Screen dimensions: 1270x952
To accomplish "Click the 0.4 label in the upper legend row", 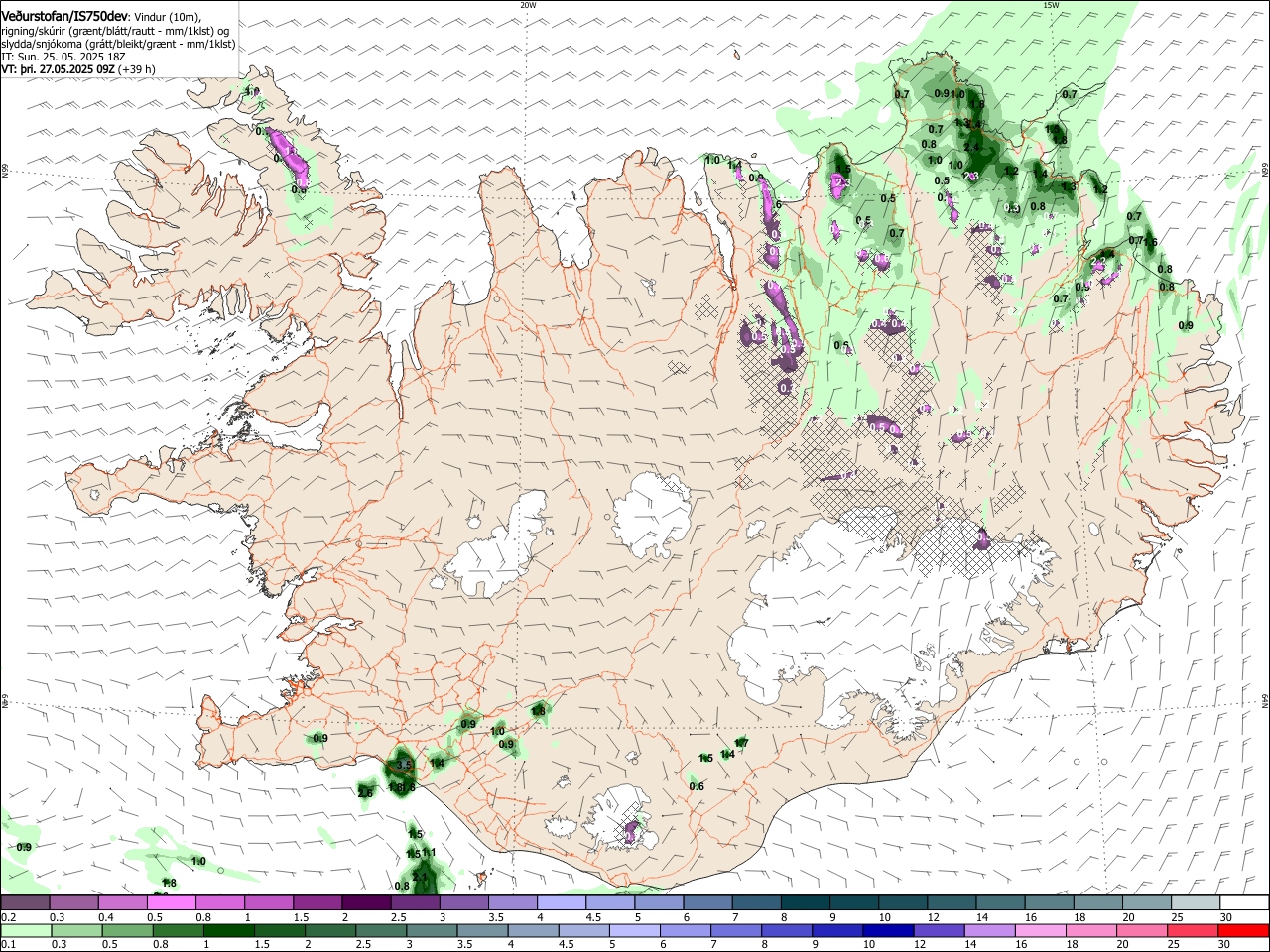I will tap(106, 917).
